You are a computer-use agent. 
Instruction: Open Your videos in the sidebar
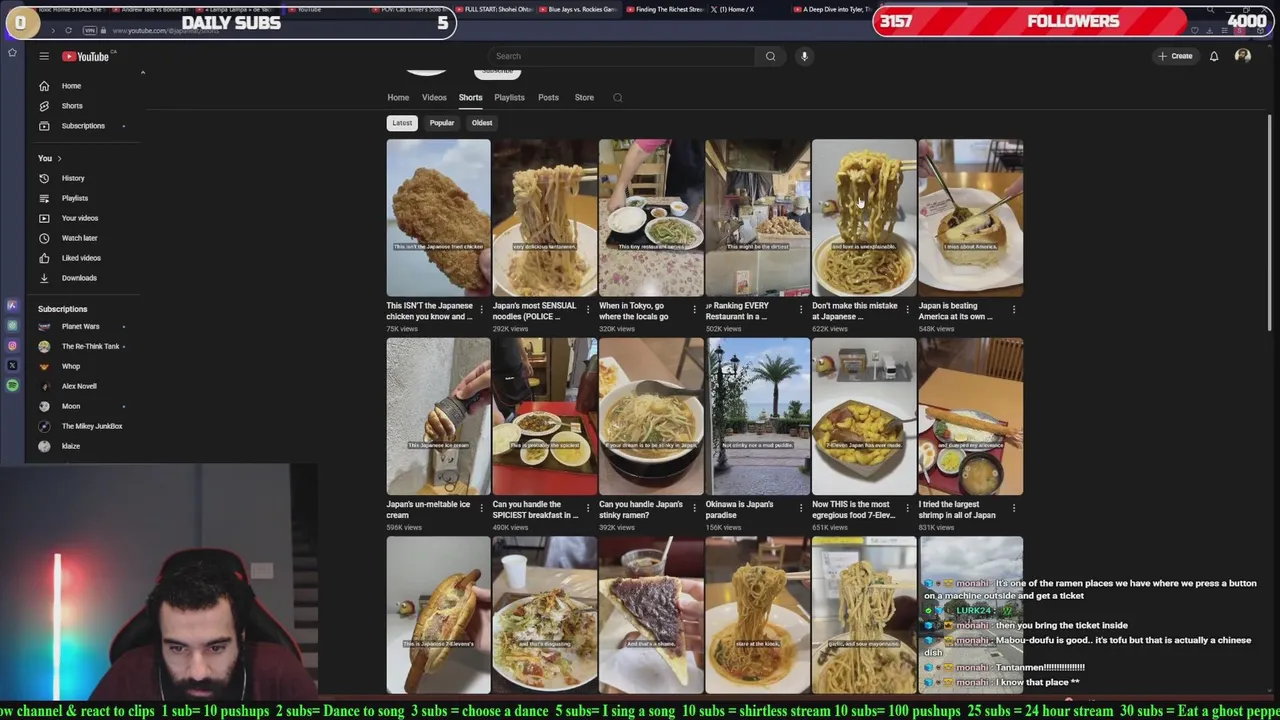click(80, 218)
